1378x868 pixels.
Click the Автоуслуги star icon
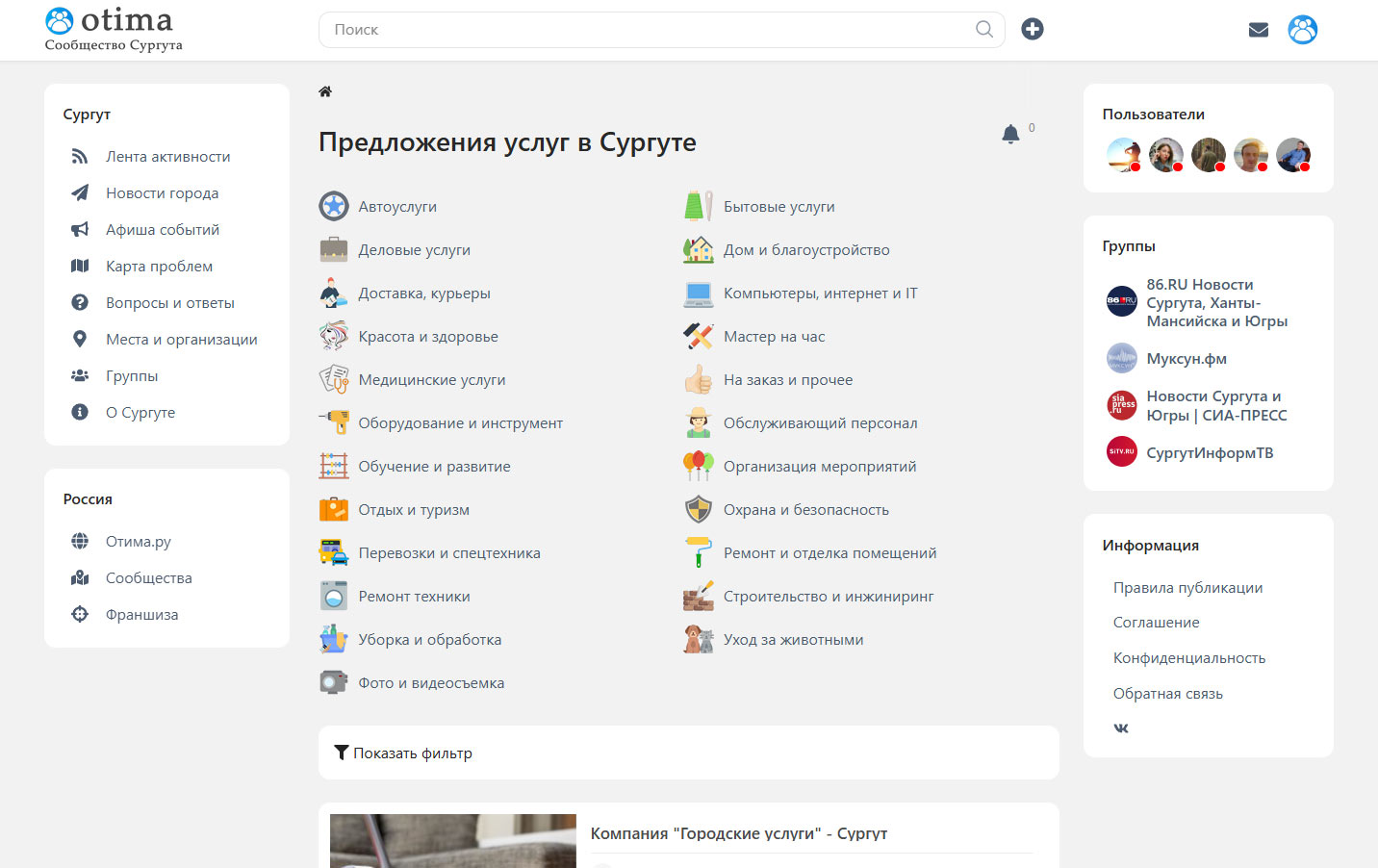(x=334, y=206)
